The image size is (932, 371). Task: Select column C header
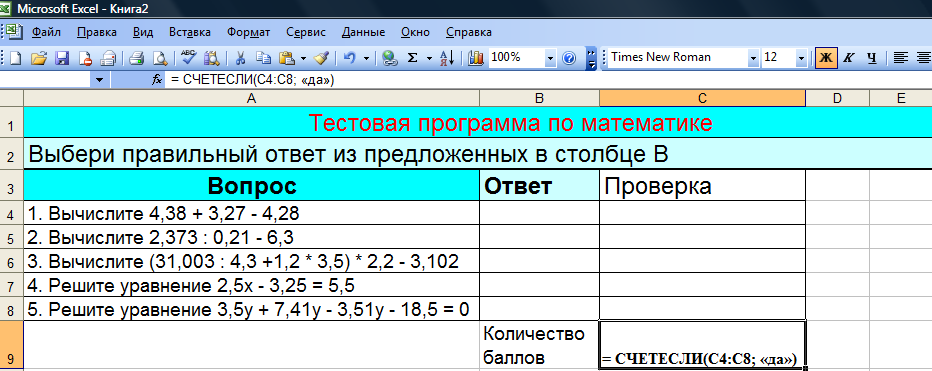[703, 98]
